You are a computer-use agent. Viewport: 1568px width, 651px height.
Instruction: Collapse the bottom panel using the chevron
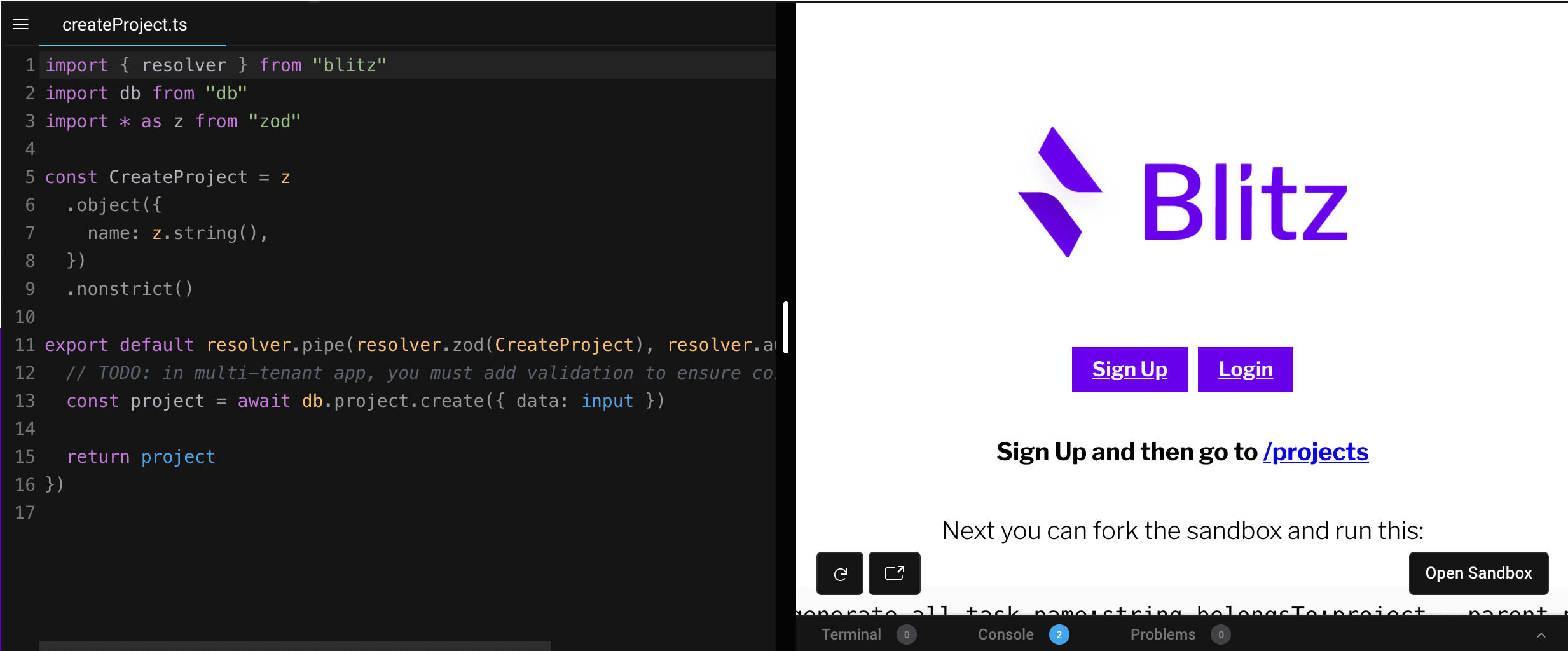pos(1541,634)
